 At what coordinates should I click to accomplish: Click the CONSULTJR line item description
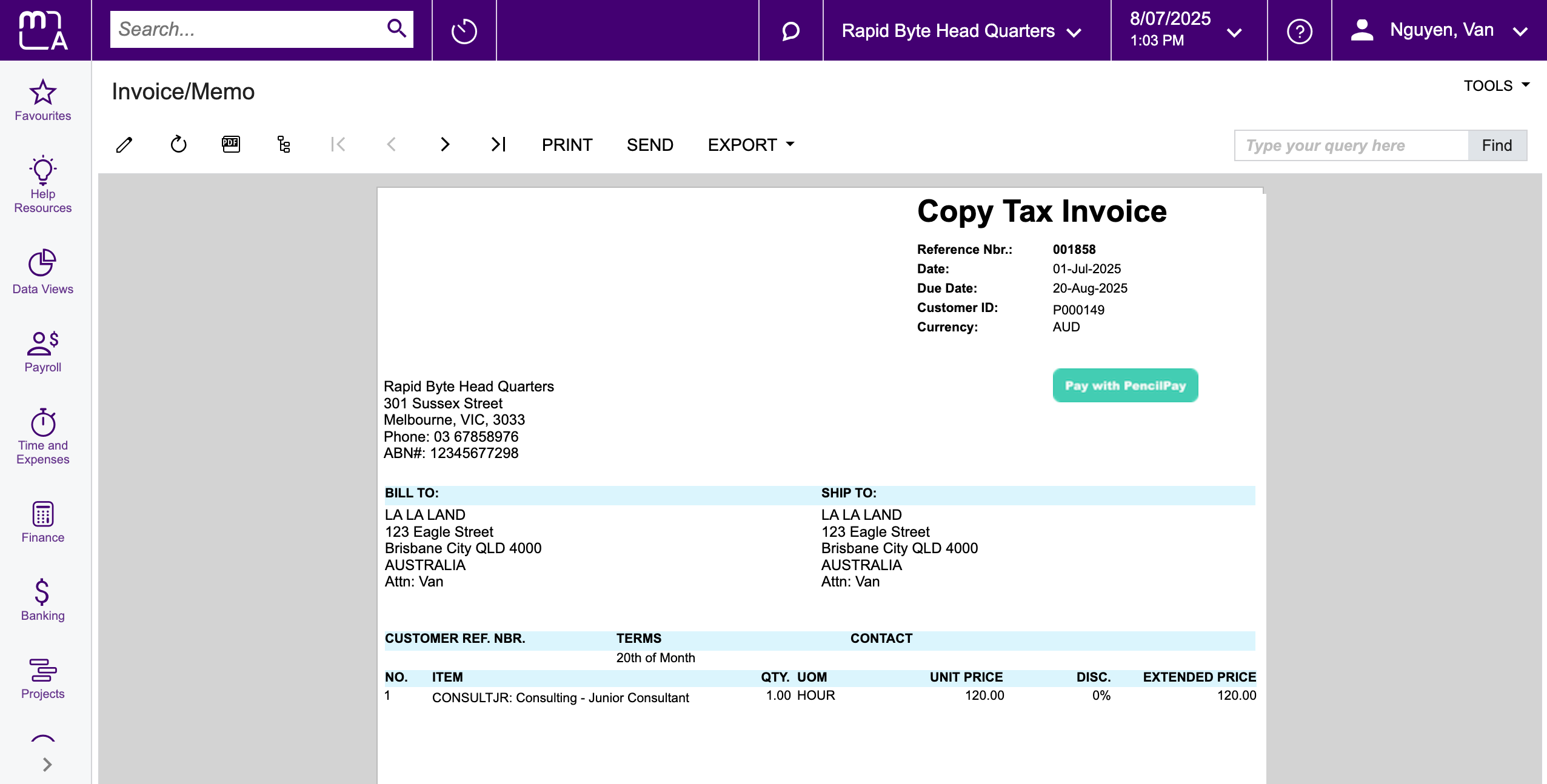560,698
